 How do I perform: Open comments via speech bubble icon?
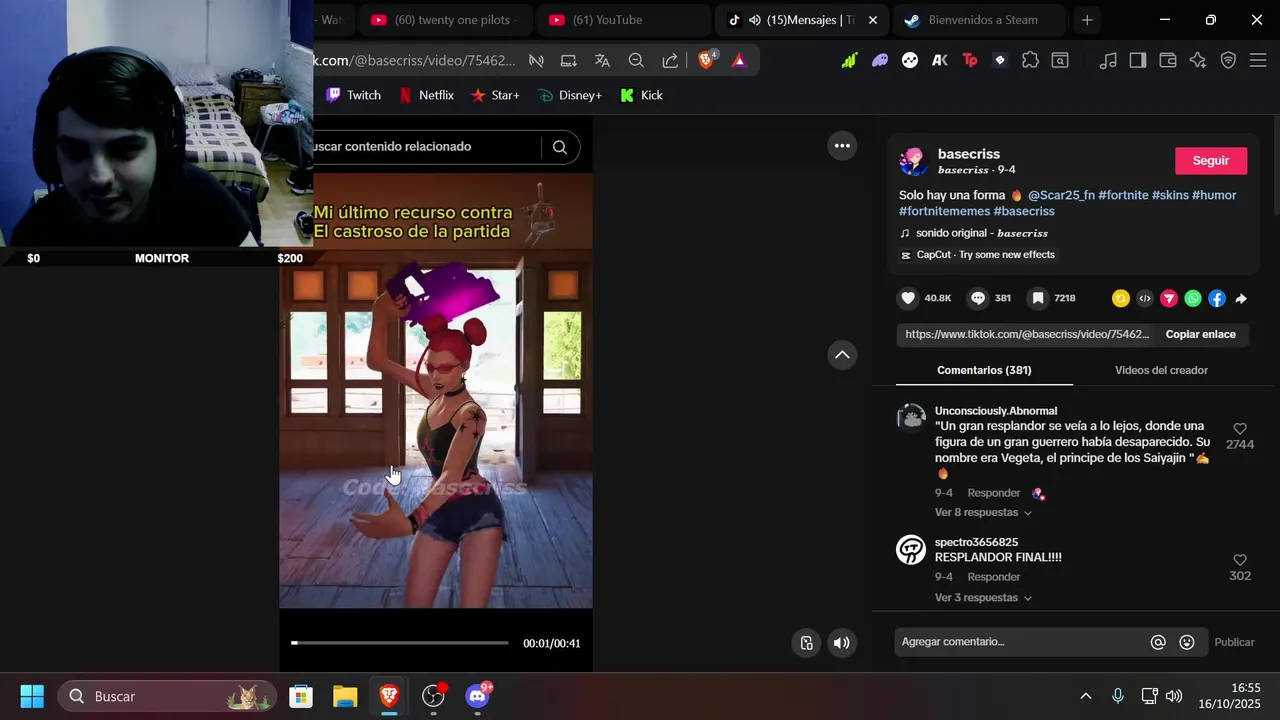tap(978, 298)
